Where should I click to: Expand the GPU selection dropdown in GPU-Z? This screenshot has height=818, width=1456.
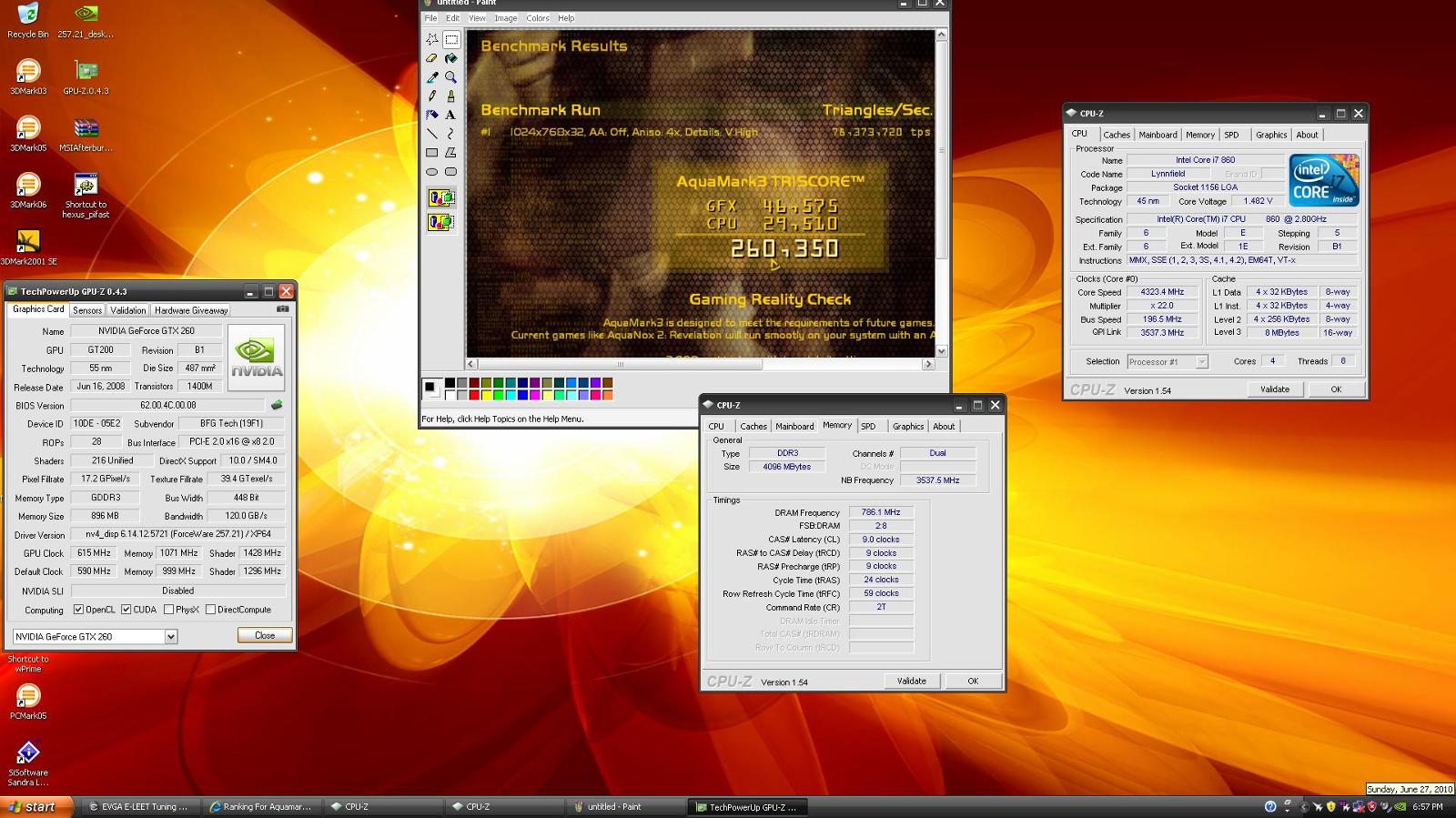(x=171, y=637)
